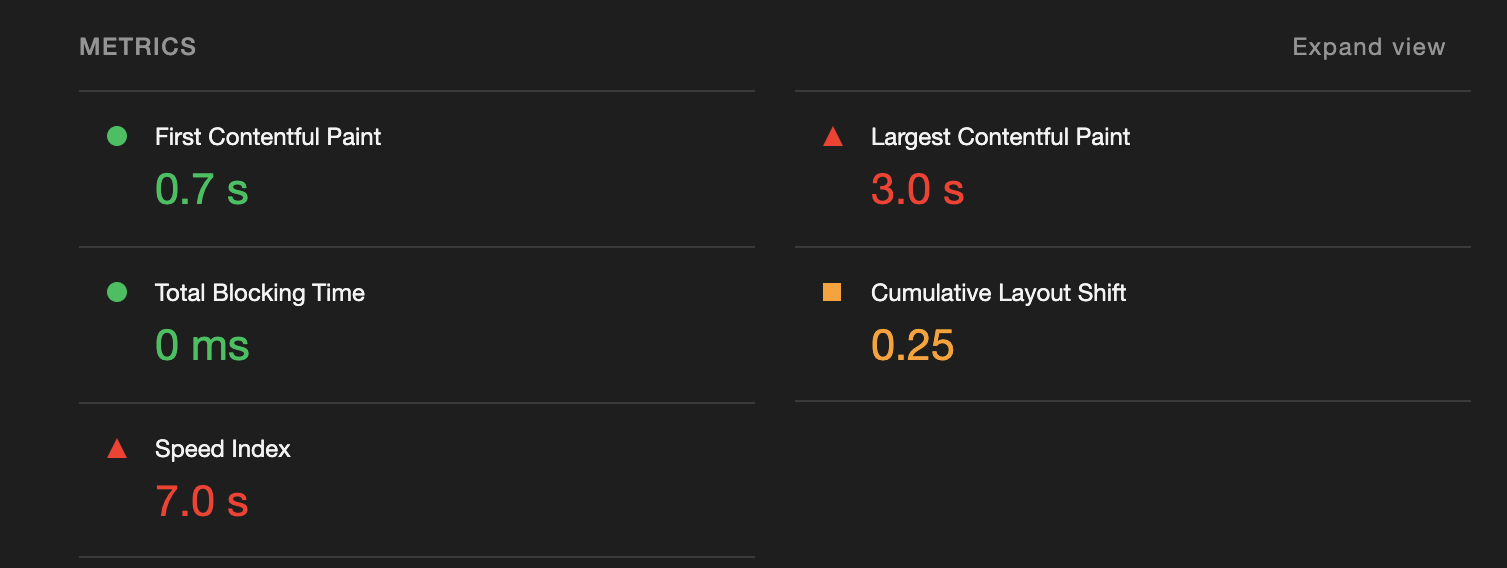The height and width of the screenshot is (568, 1507).
Task: Open the First Contentful Paint metric label
Action: tap(268, 137)
